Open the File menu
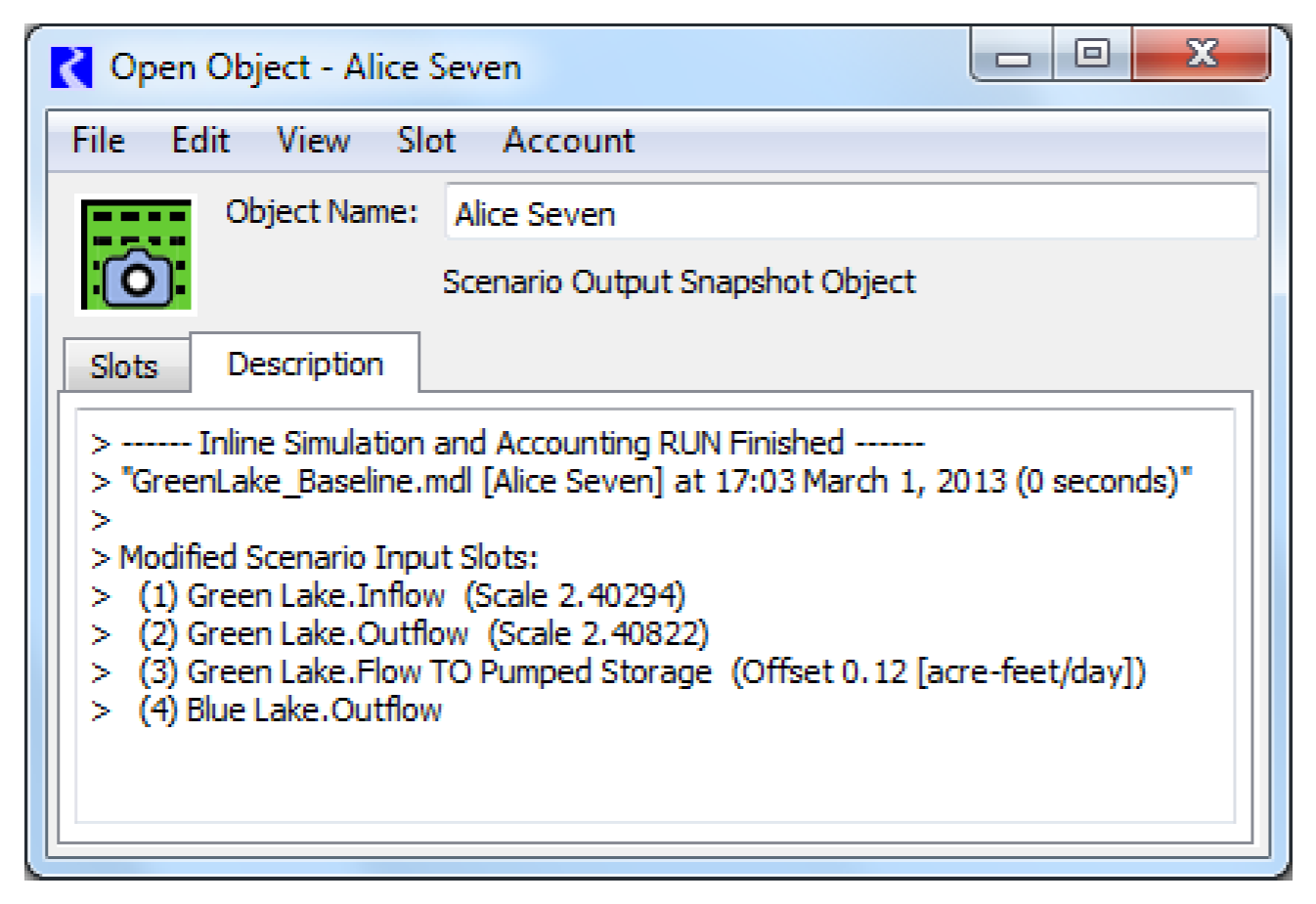This screenshot has width=1316, height=904. (99, 141)
